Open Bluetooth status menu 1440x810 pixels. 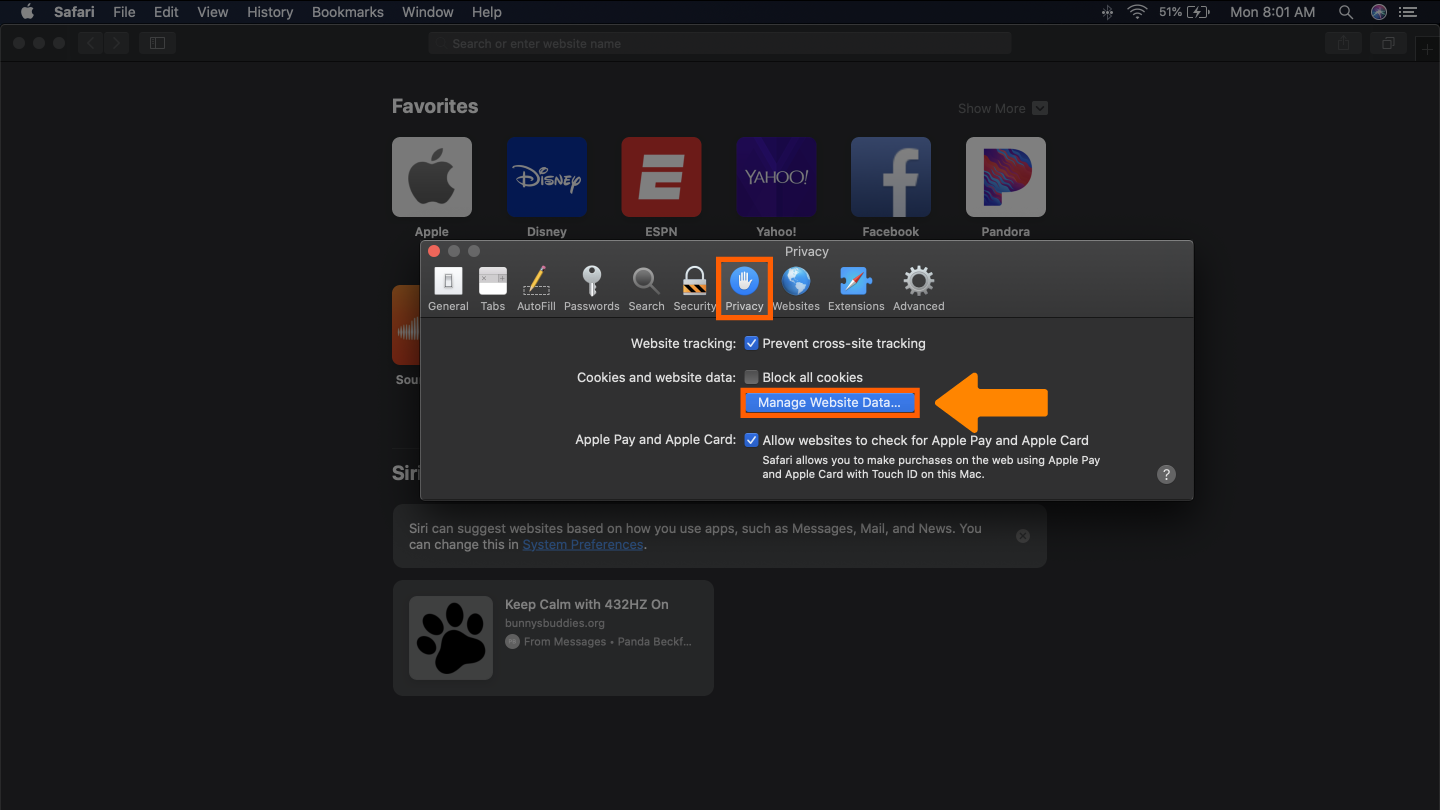[1107, 12]
